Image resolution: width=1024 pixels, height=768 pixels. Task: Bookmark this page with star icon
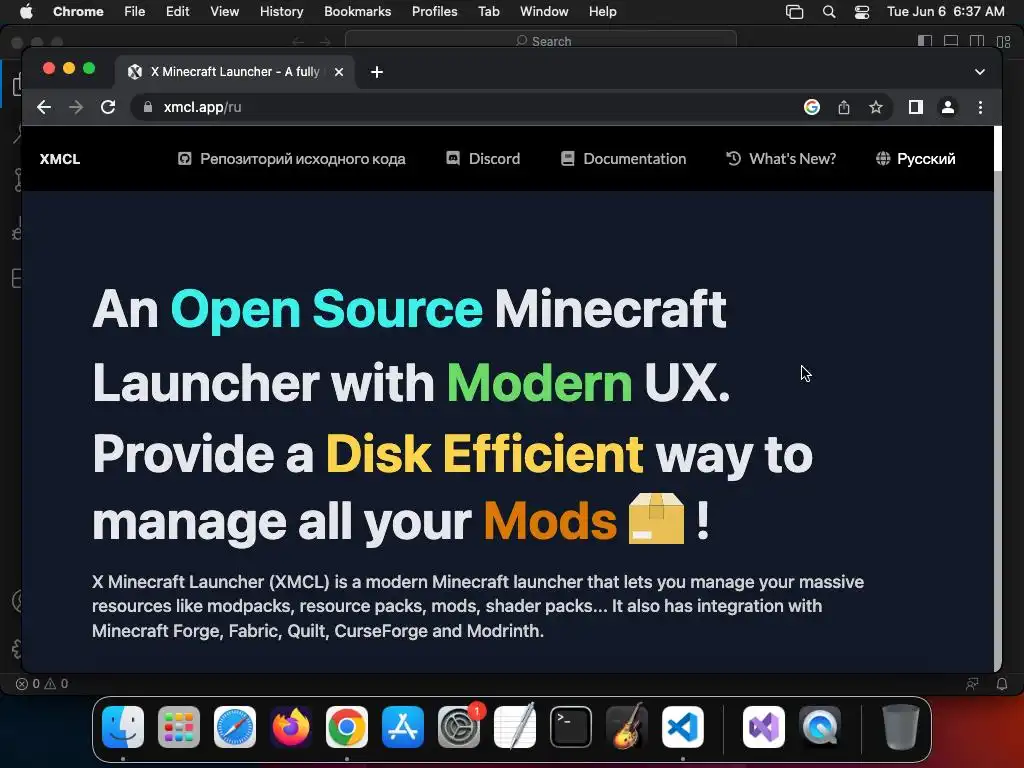point(876,107)
